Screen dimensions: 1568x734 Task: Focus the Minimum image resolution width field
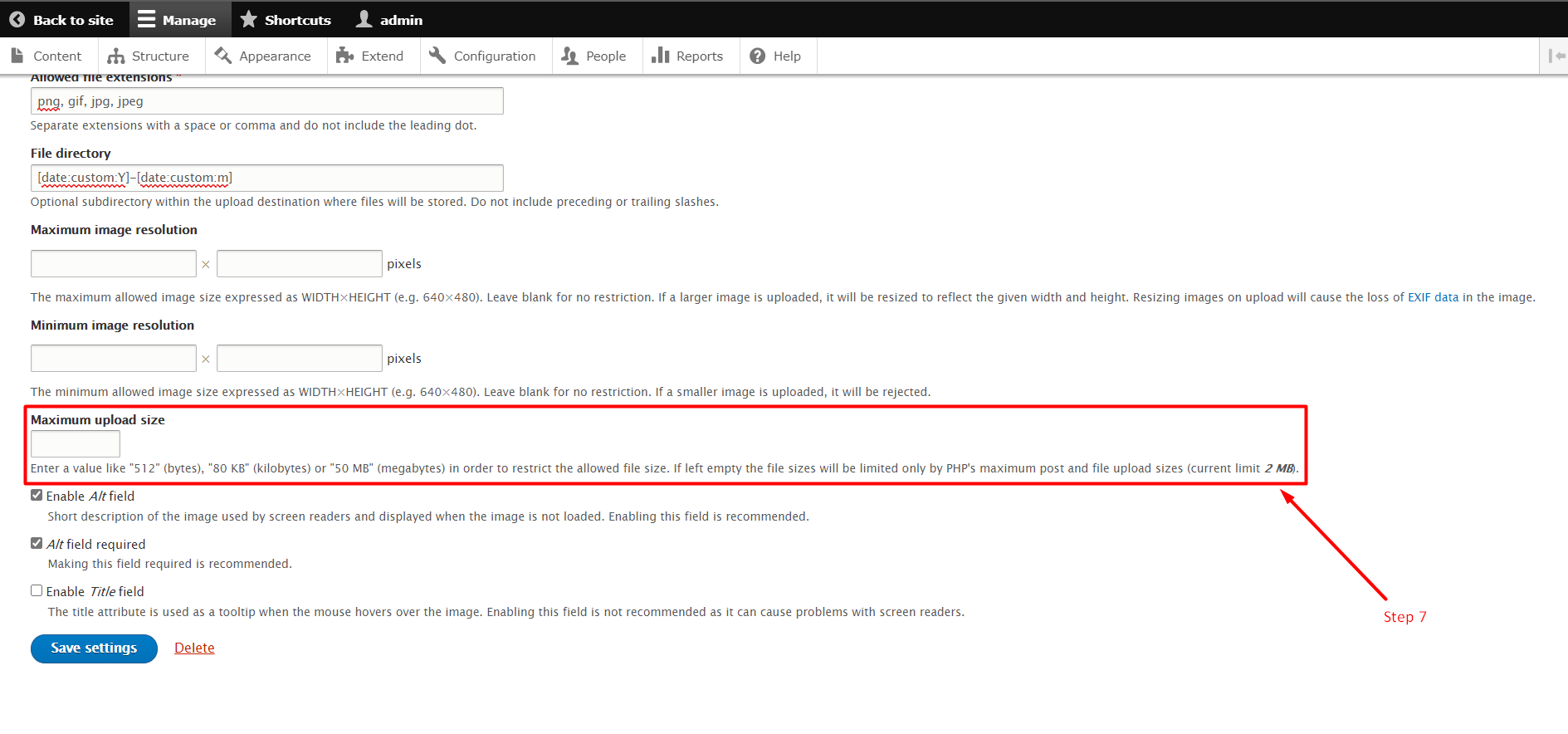[x=114, y=359]
